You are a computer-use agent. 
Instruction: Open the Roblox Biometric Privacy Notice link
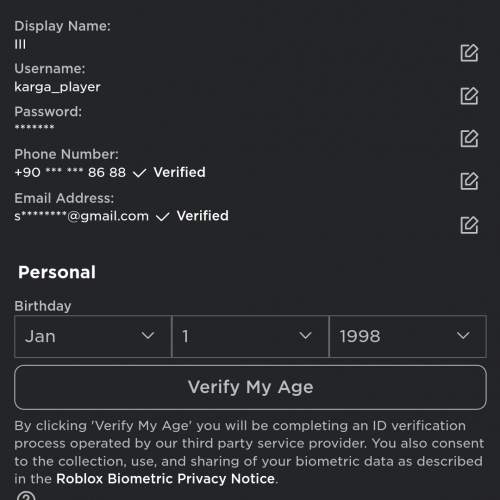click(165, 479)
